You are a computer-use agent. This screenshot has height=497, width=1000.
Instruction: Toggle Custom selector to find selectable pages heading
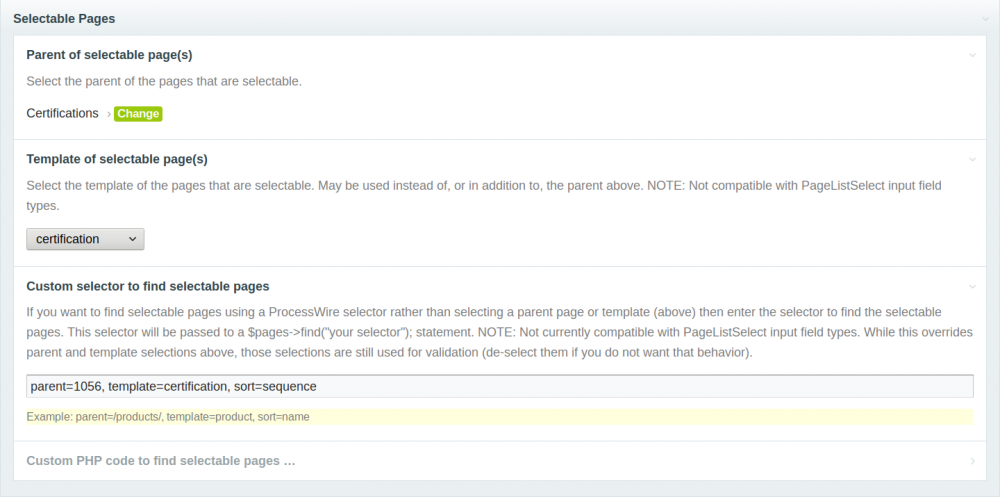[x=147, y=286]
